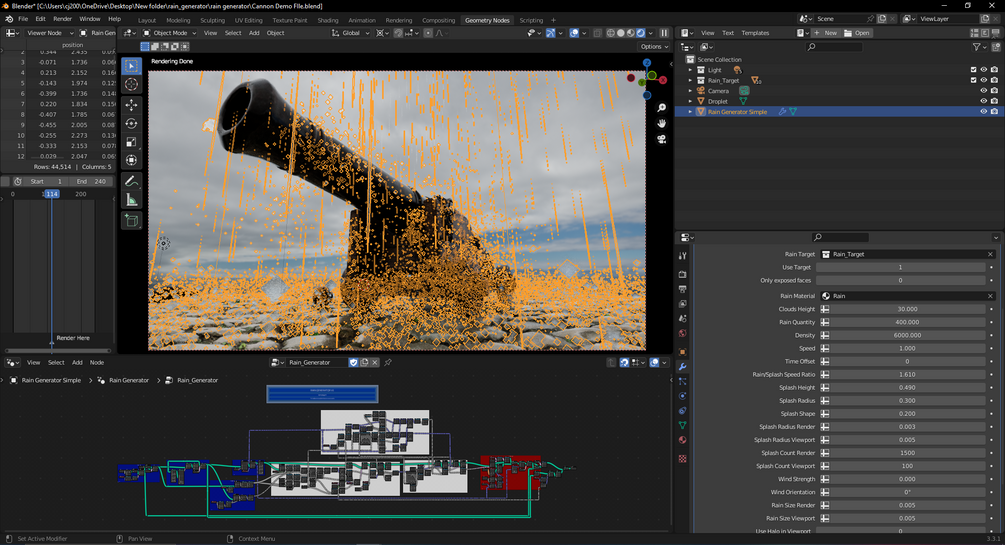Uncheck the Light collection exclude checkbox
The height and width of the screenshot is (545, 1005).
[973, 70]
